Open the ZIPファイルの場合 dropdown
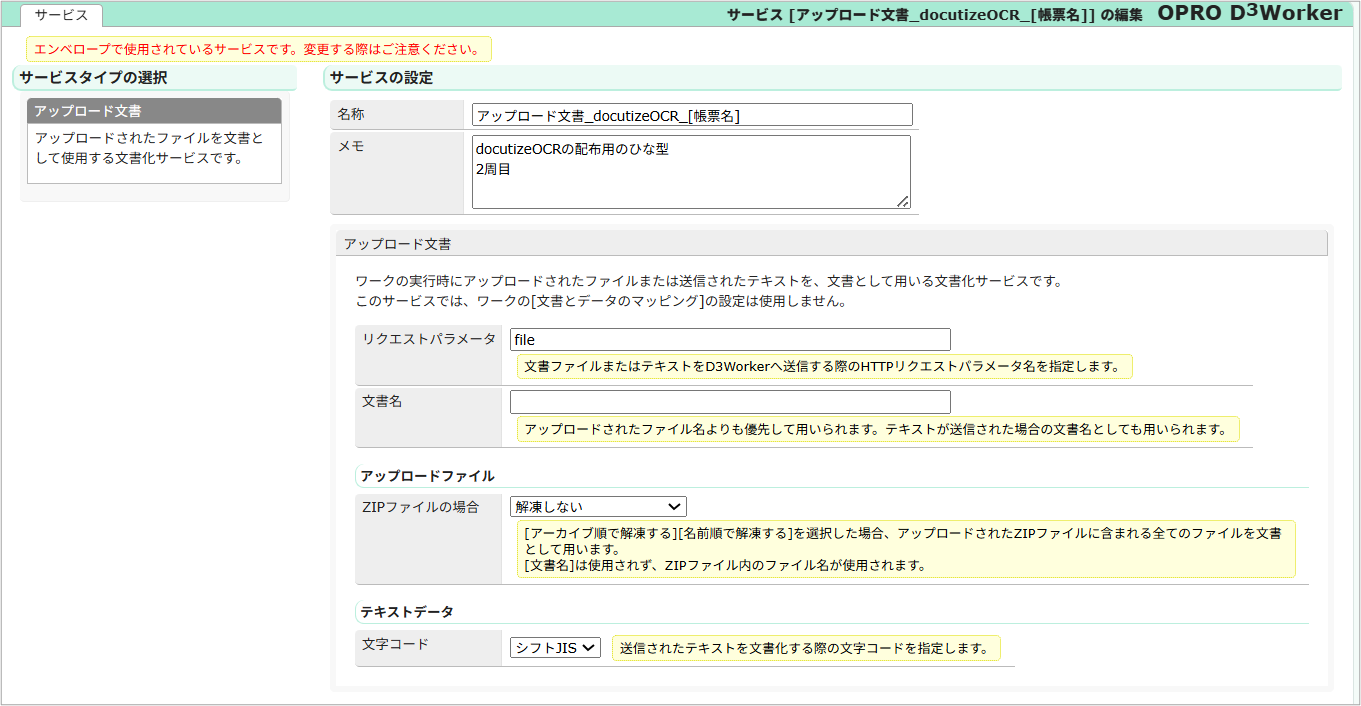Image resolution: width=1361 pixels, height=706 pixels. [x=597, y=506]
